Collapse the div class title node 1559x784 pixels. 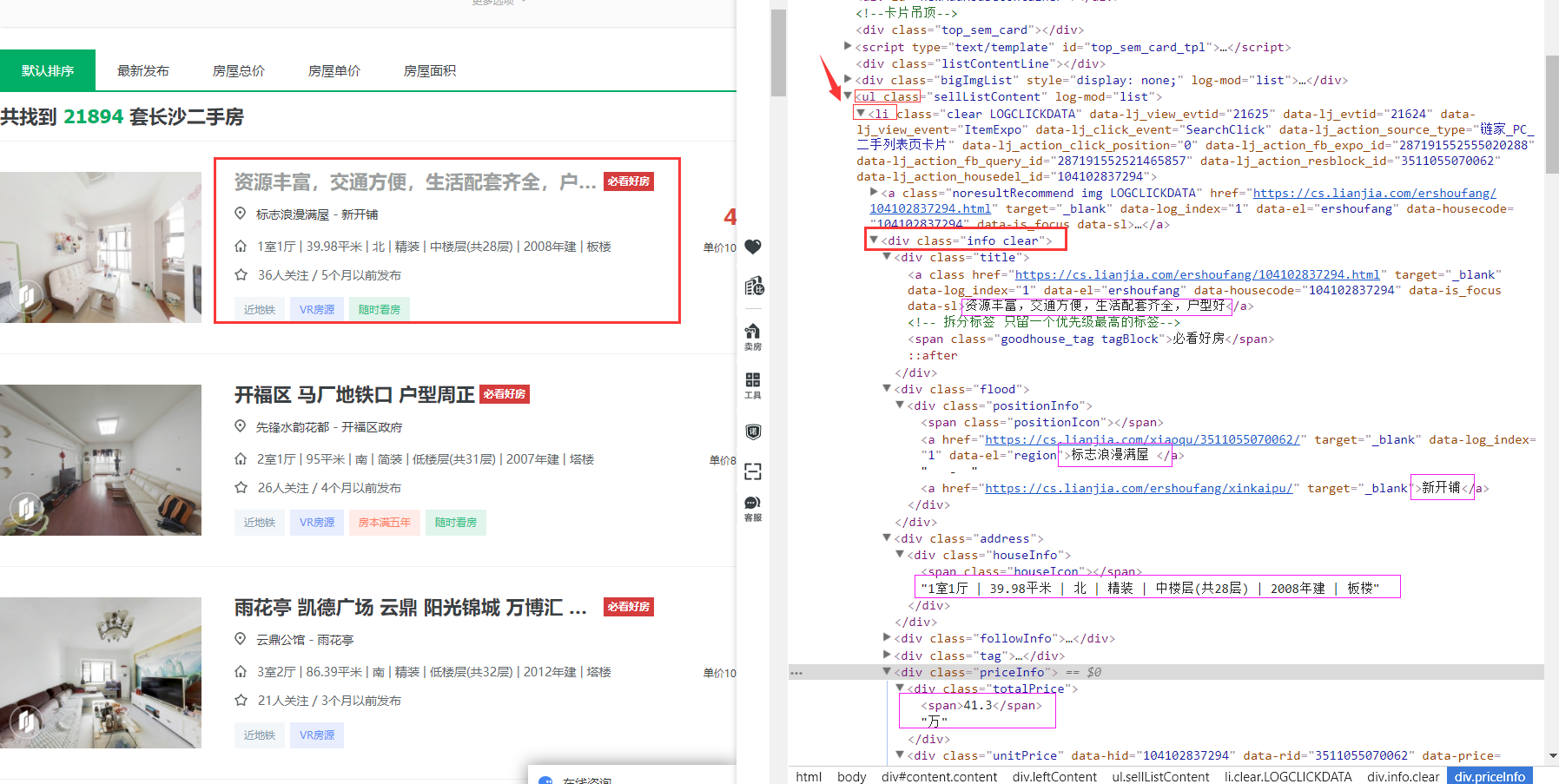(887, 256)
